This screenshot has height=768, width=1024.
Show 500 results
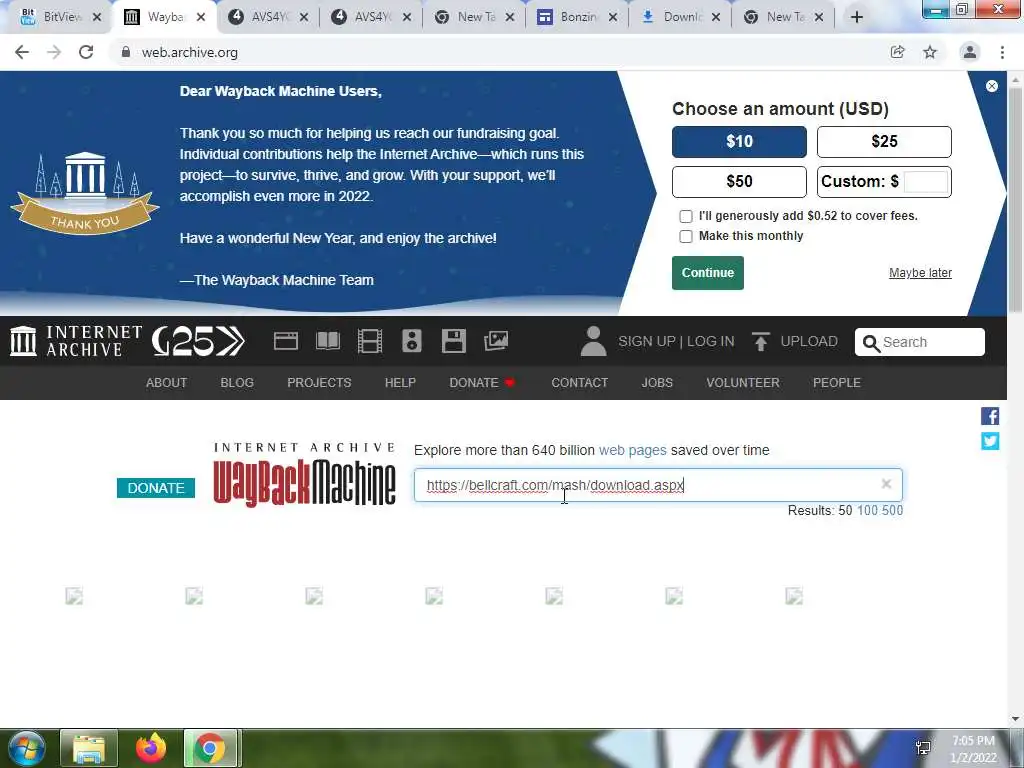coord(893,511)
